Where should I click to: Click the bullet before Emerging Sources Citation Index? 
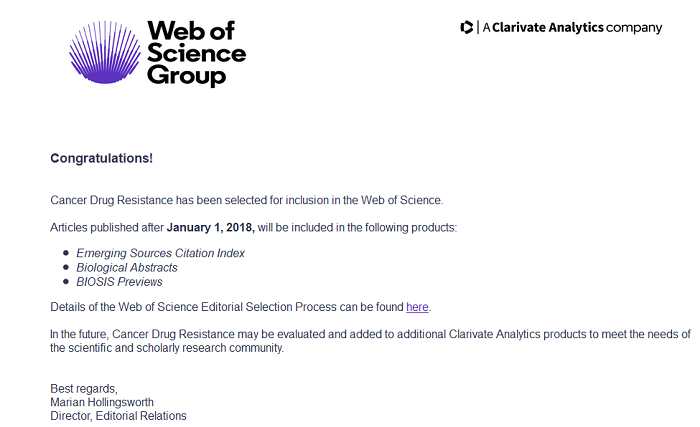click(x=66, y=253)
